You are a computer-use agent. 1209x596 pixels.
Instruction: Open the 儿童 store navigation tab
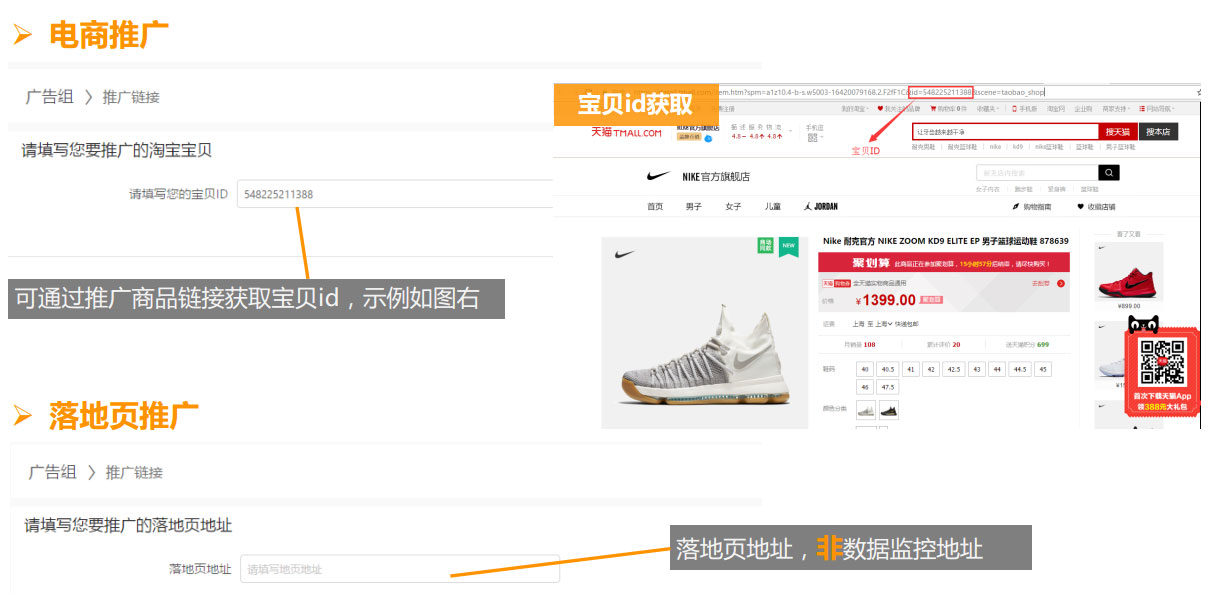(773, 207)
